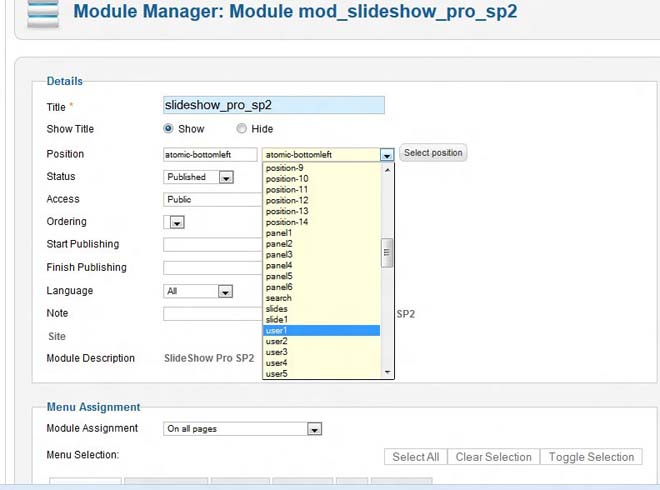Click the scroll down arrow in position list

tap(387, 372)
